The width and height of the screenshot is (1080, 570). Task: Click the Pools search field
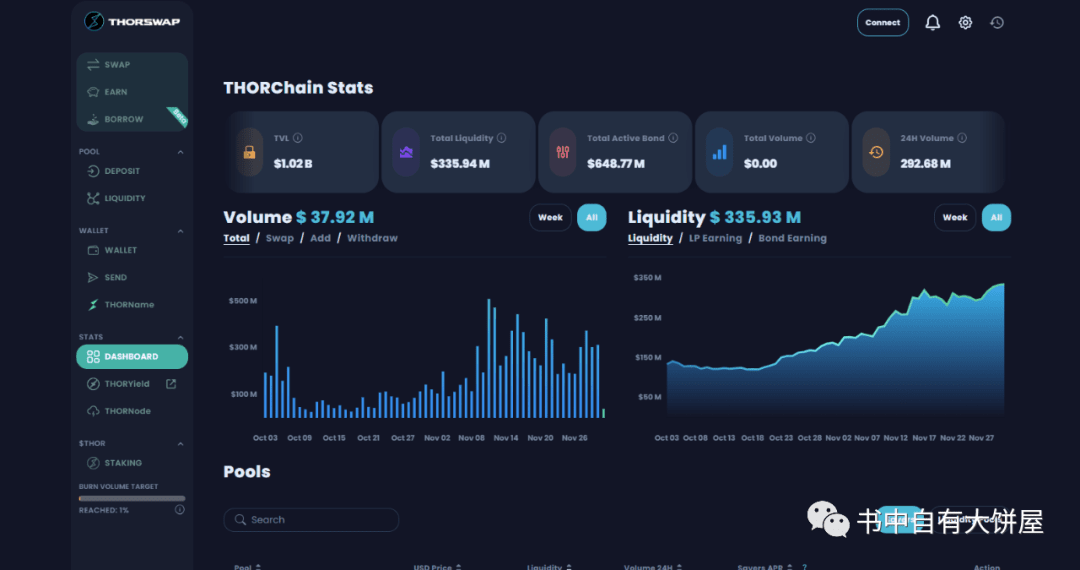pyautogui.click(x=311, y=520)
